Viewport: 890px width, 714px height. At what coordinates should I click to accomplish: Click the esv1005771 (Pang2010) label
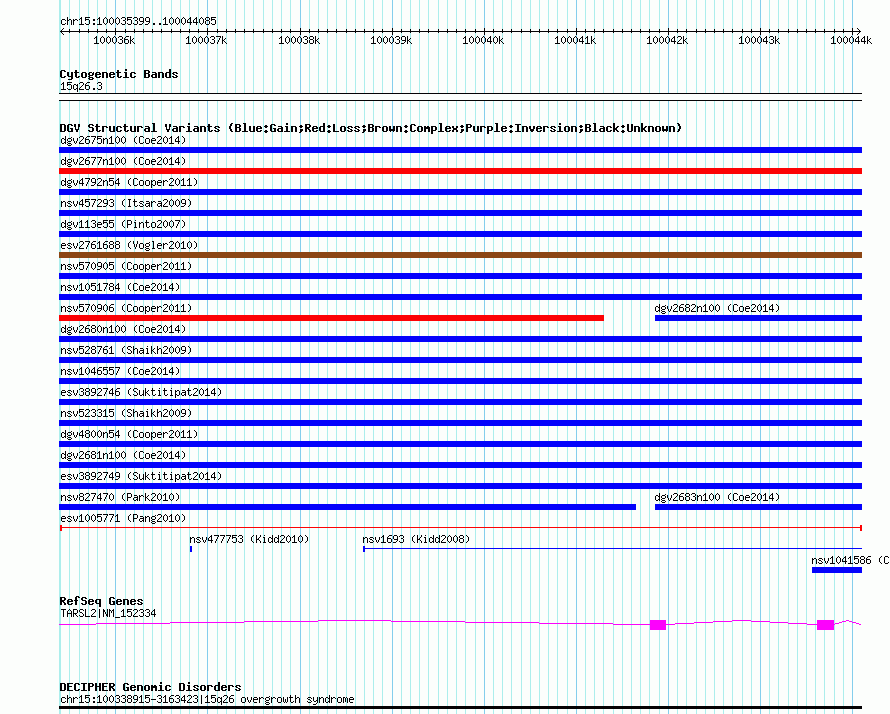coord(123,518)
